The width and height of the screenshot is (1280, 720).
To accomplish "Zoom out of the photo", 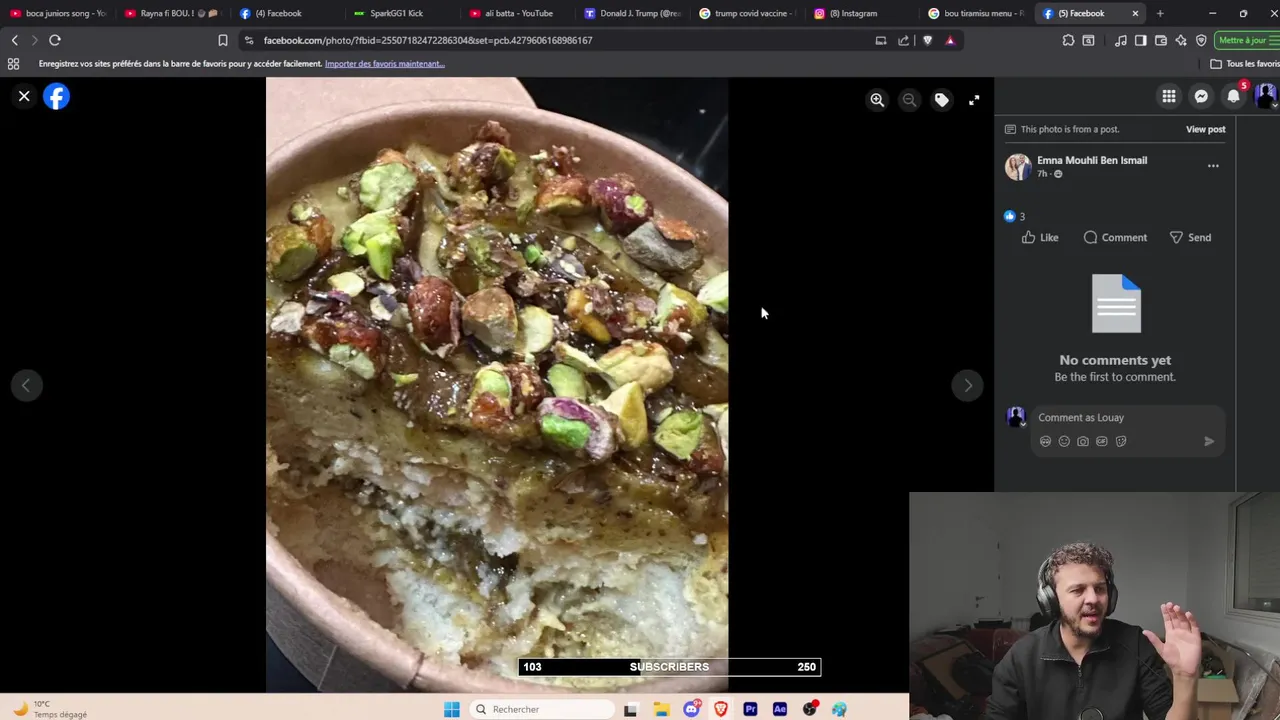I will click(x=909, y=100).
